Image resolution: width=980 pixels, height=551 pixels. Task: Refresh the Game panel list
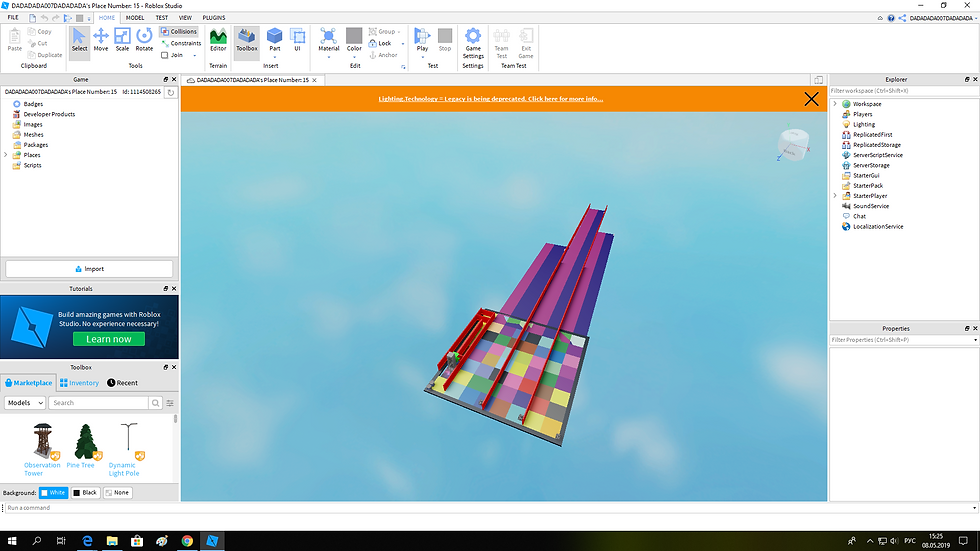pos(171,92)
